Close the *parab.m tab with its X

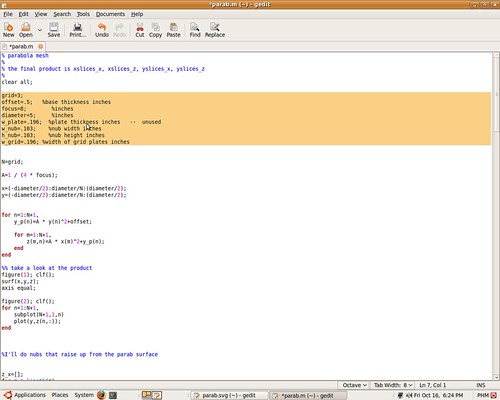[x=41, y=46]
